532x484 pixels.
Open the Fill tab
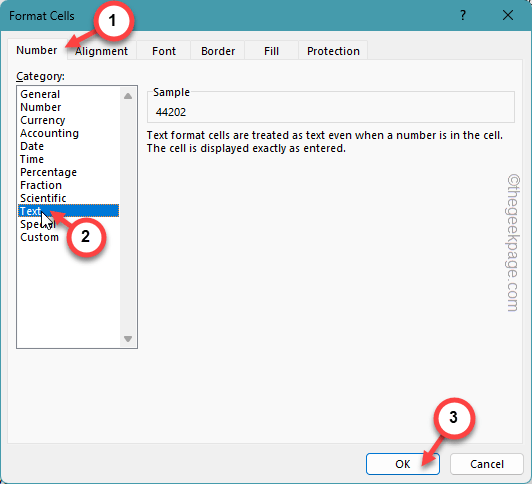(271, 51)
